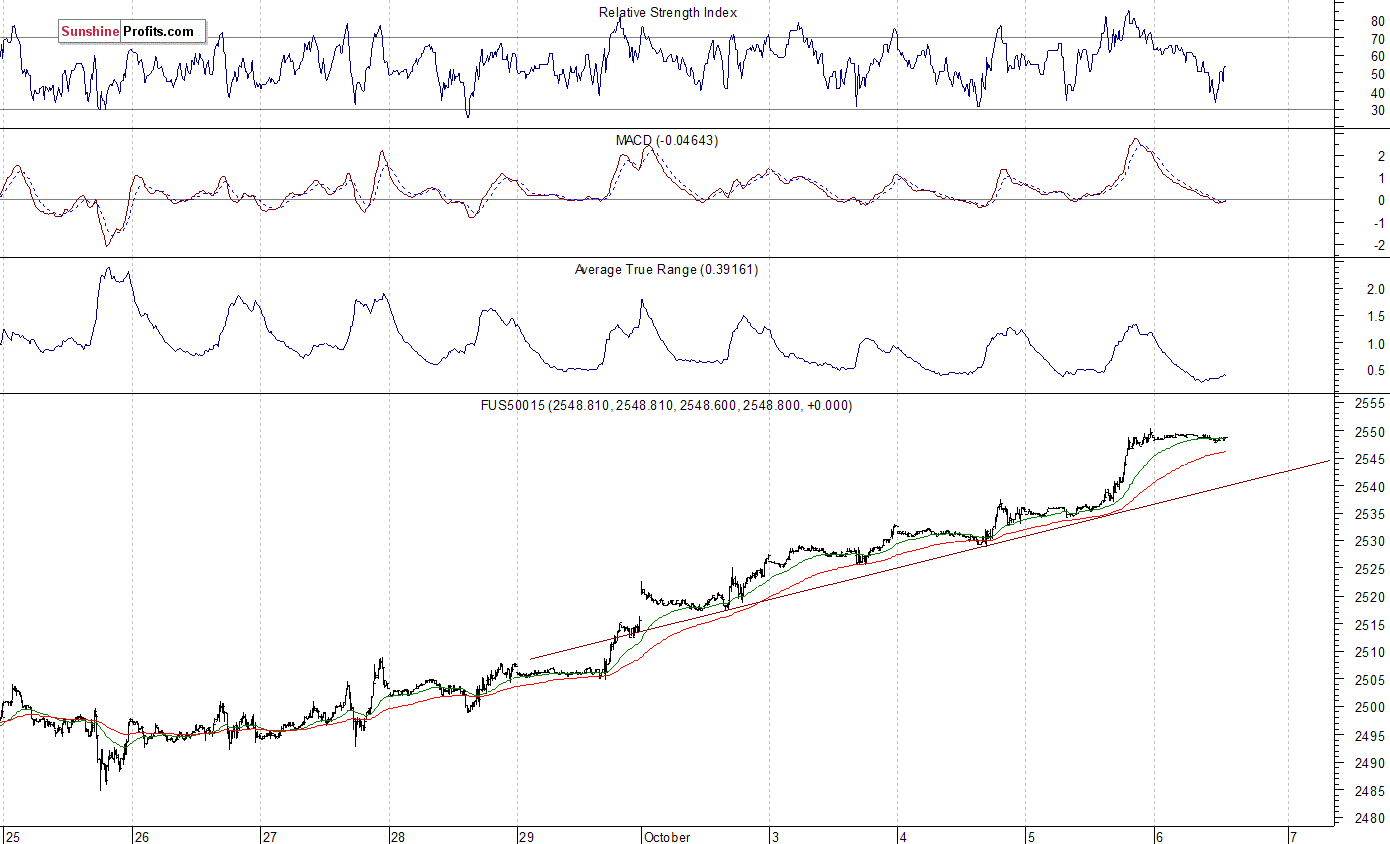Screen dimensions: 1390x844
Task: Click the SunshineProfits.com logo
Action: click(132, 32)
